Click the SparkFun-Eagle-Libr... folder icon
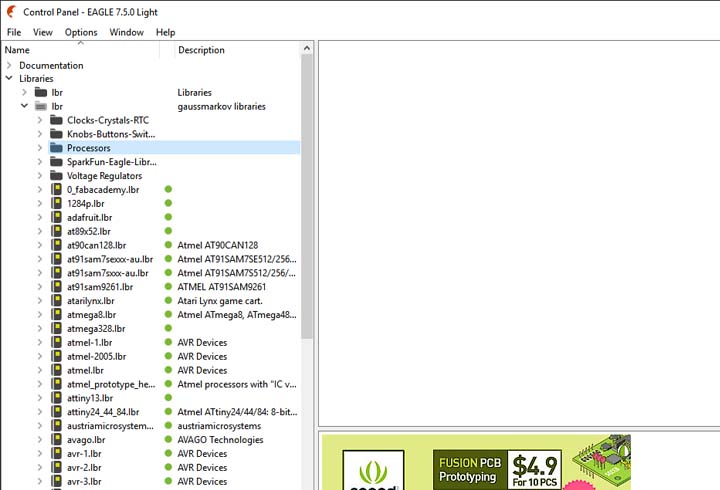The height and width of the screenshot is (490, 720). tap(56, 162)
